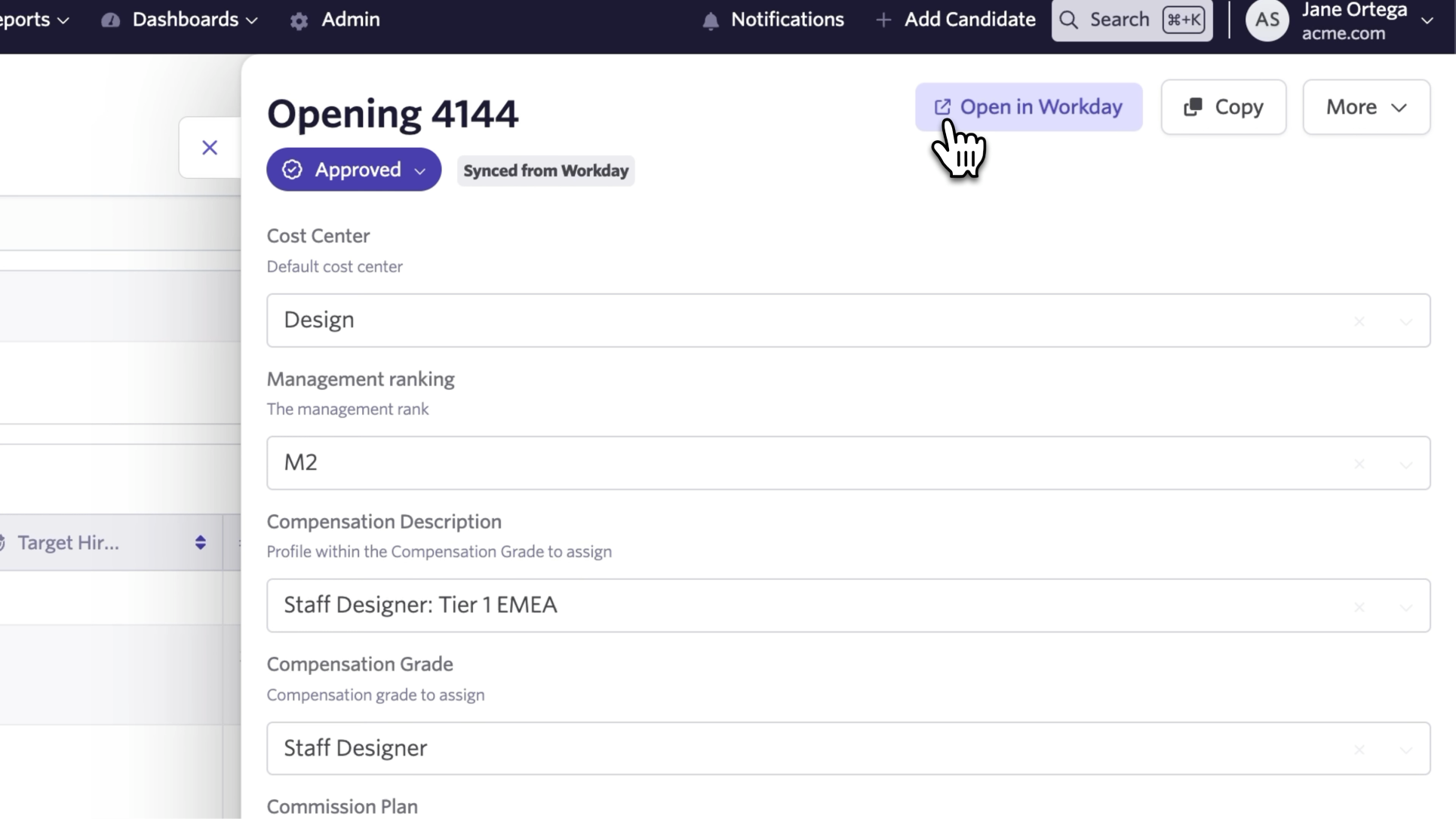The height and width of the screenshot is (819, 1456).
Task: Click the search magnifier icon
Action: coord(1068,20)
